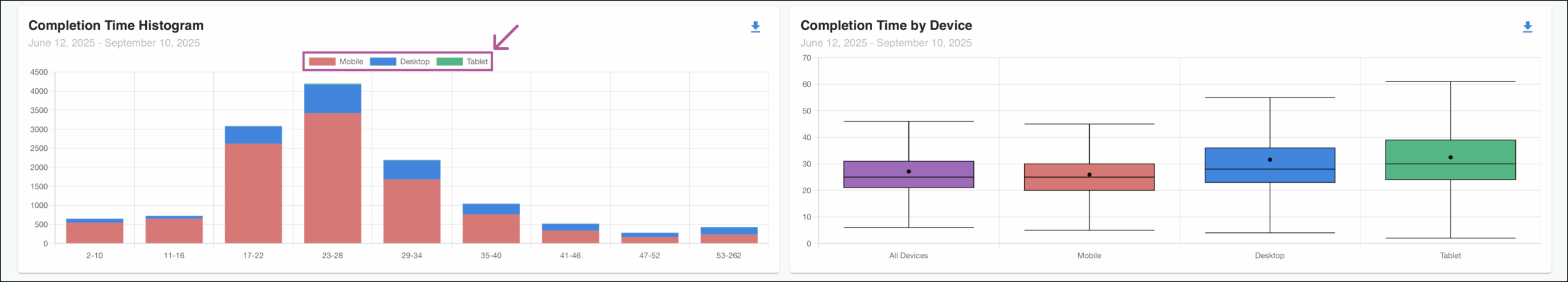Select the blue Desktop box plot
The height and width of the screenshot is (282, 1568).
(x=1270, y=175)
